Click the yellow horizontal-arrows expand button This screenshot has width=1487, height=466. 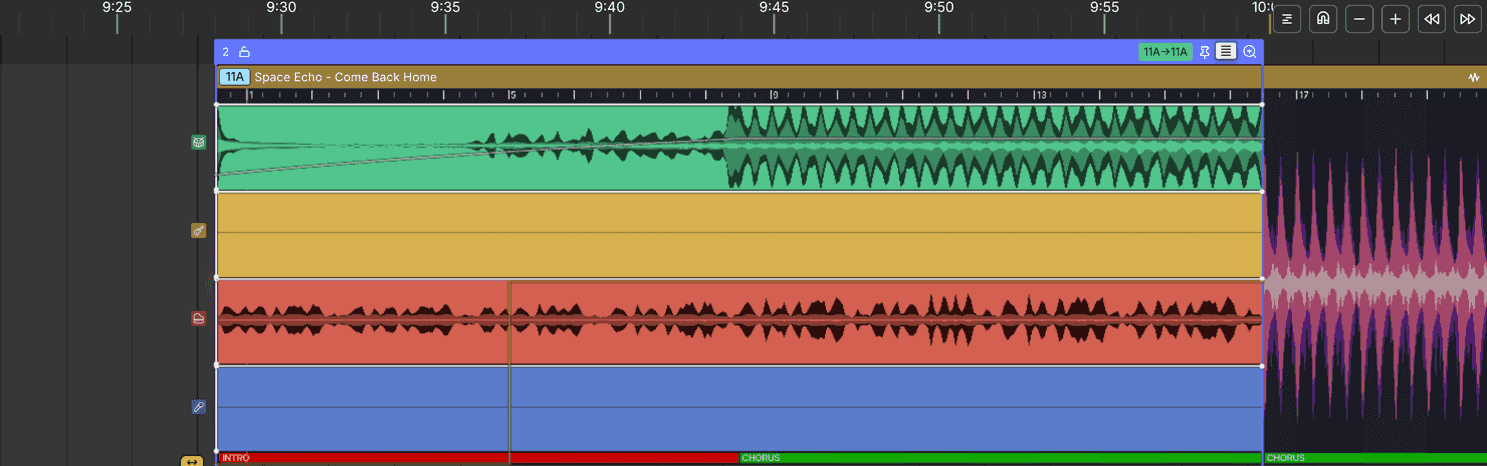(x=192, y=461)
